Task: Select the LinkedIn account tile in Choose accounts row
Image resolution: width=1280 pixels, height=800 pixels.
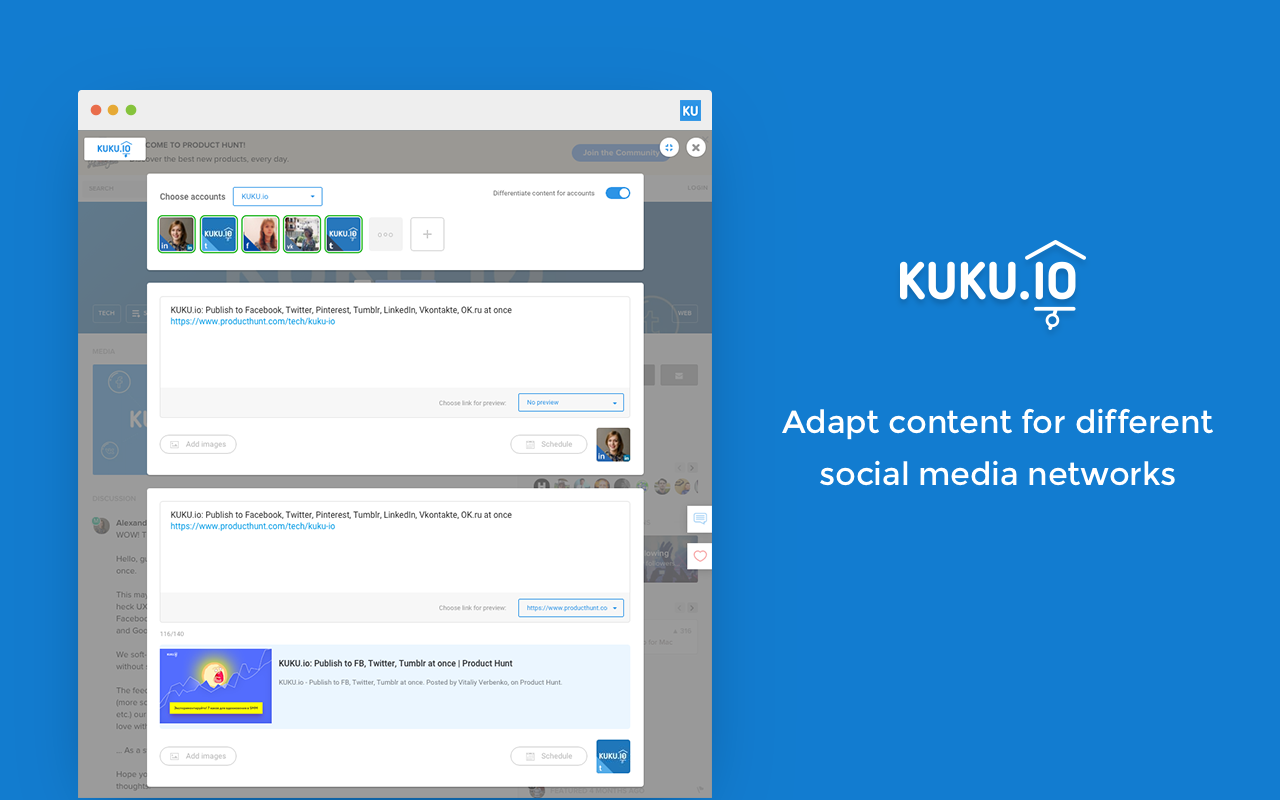Action: 177,234
